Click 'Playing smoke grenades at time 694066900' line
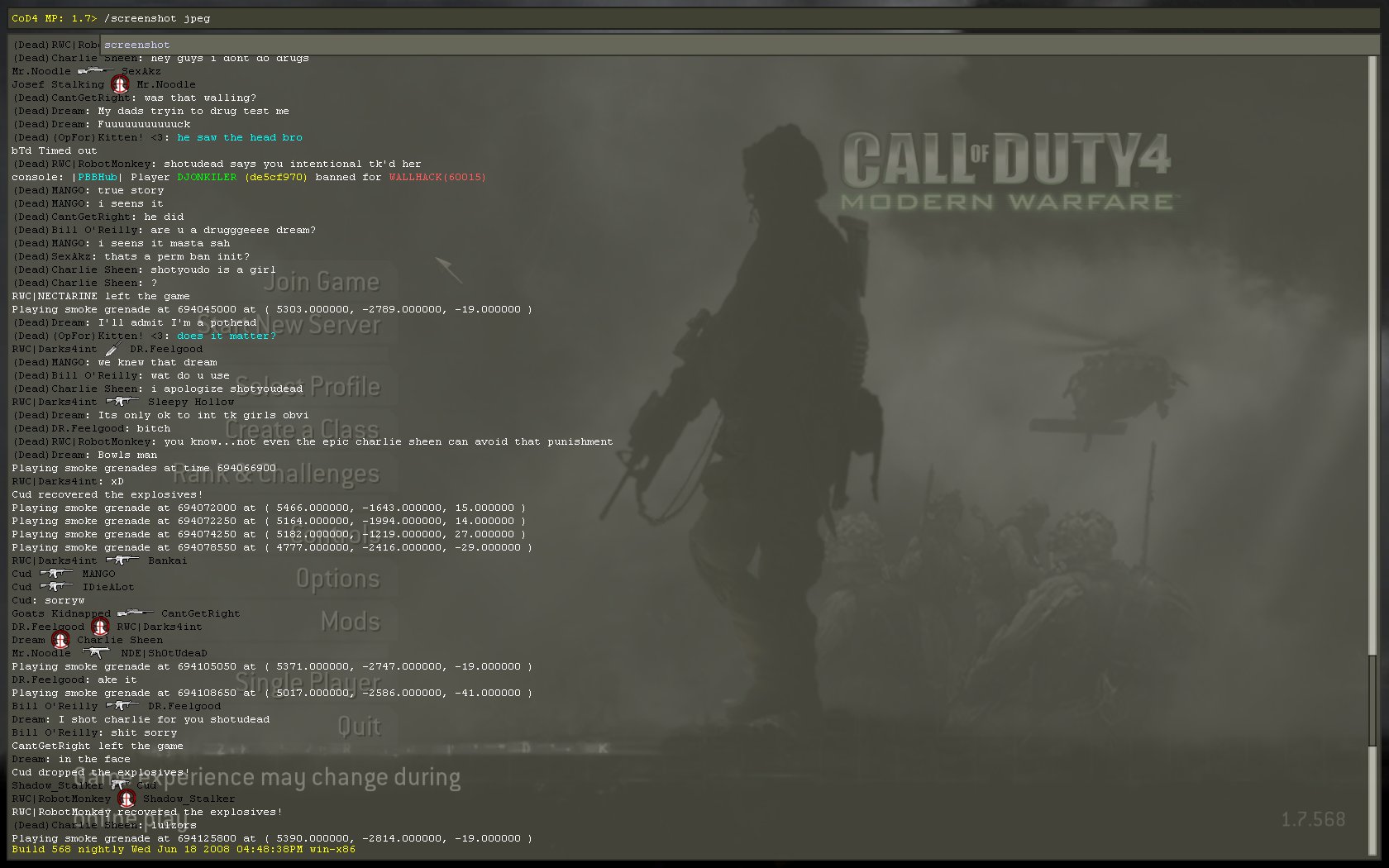1389x868 pixels. point(144,468)
